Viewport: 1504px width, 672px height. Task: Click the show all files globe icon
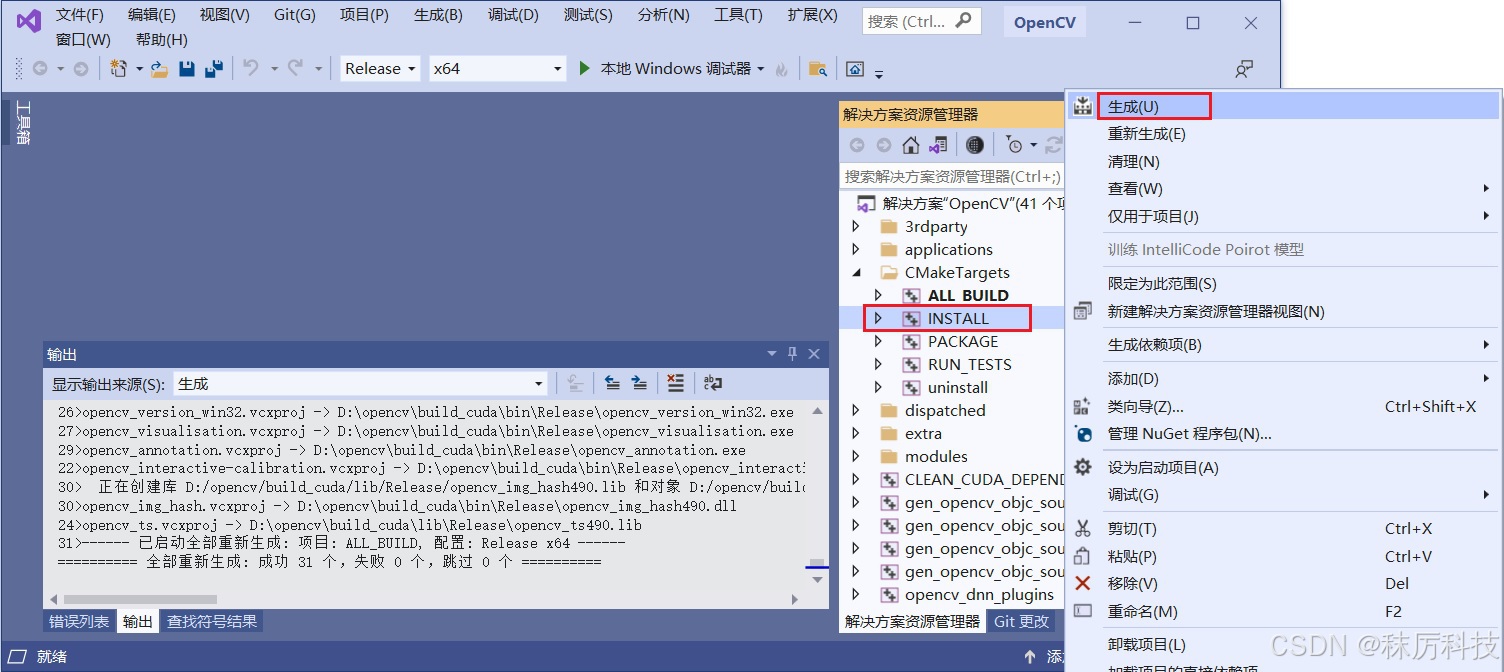pyautogui.click(x=975, y=145)
